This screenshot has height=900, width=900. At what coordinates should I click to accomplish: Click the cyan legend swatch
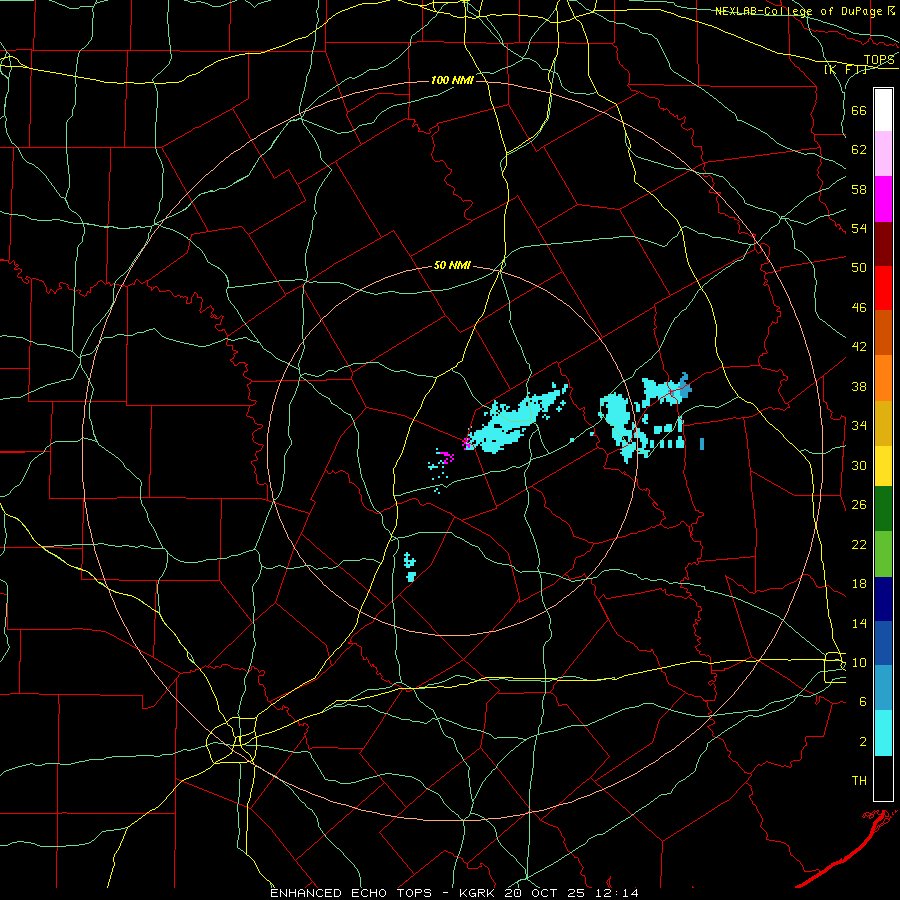(883, 733)
